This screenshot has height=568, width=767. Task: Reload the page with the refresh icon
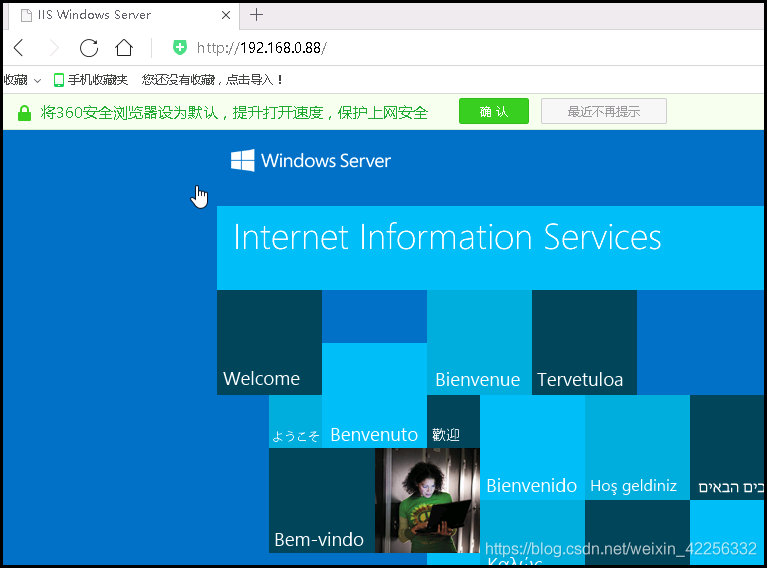(x=89, y=48)
